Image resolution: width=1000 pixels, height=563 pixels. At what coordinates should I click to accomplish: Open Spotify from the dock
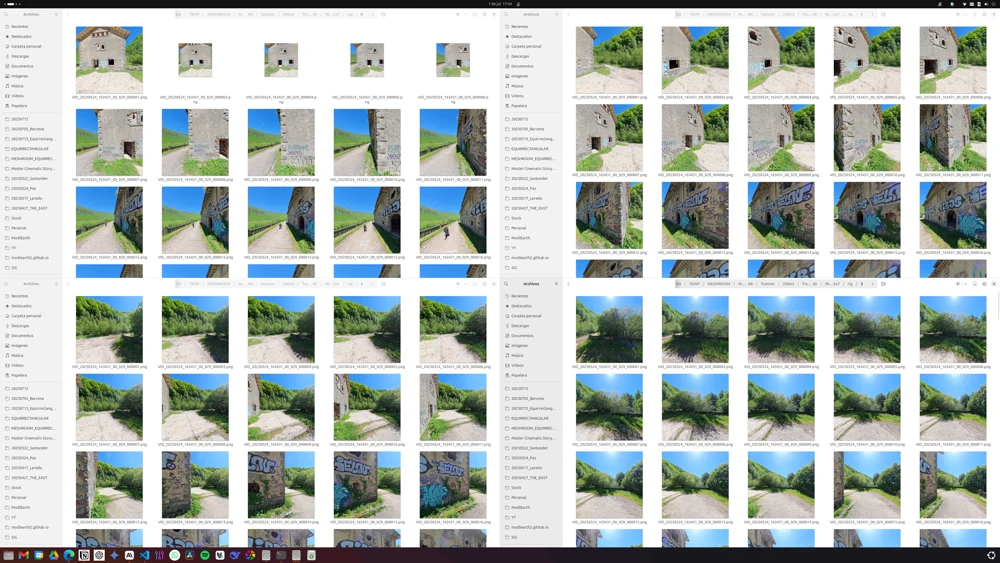pos(205,555)
